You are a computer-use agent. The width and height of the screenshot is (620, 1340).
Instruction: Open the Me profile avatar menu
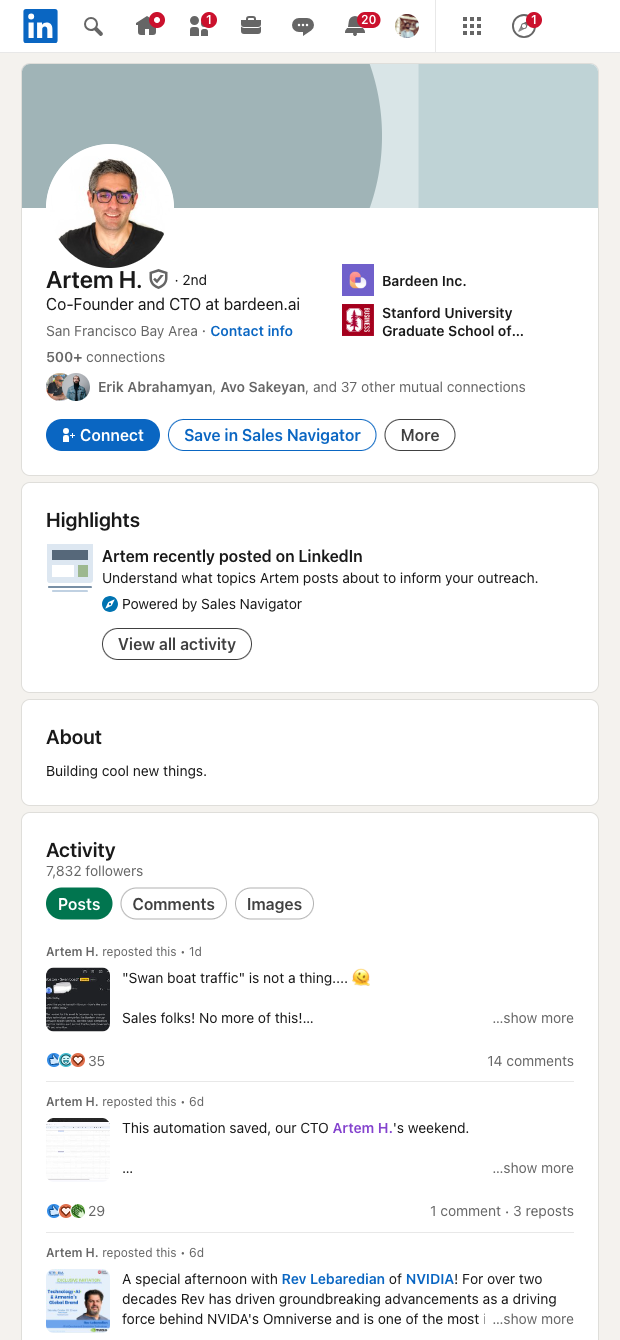click(407, 27)
